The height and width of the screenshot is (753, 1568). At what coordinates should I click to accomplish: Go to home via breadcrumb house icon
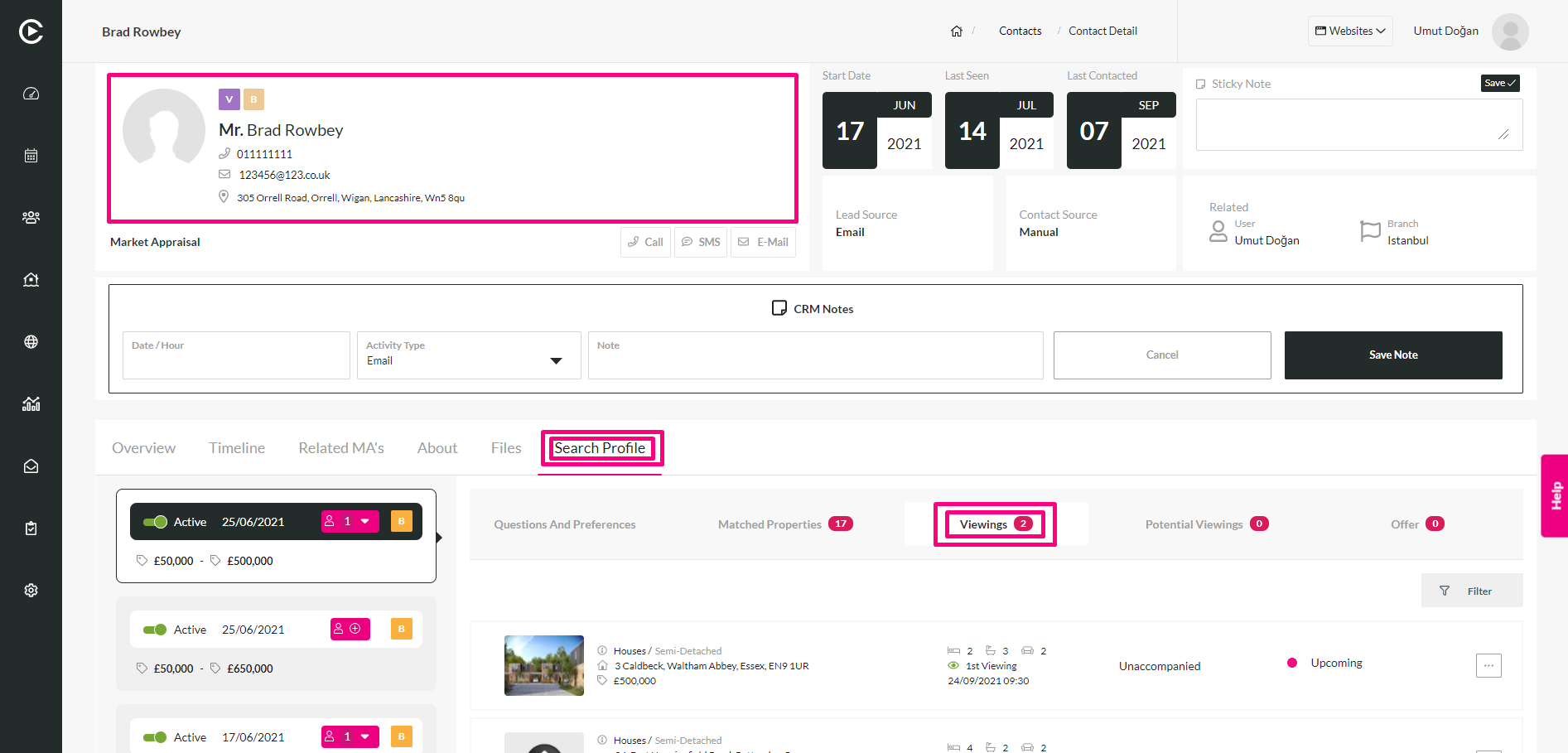coord(957,31)
